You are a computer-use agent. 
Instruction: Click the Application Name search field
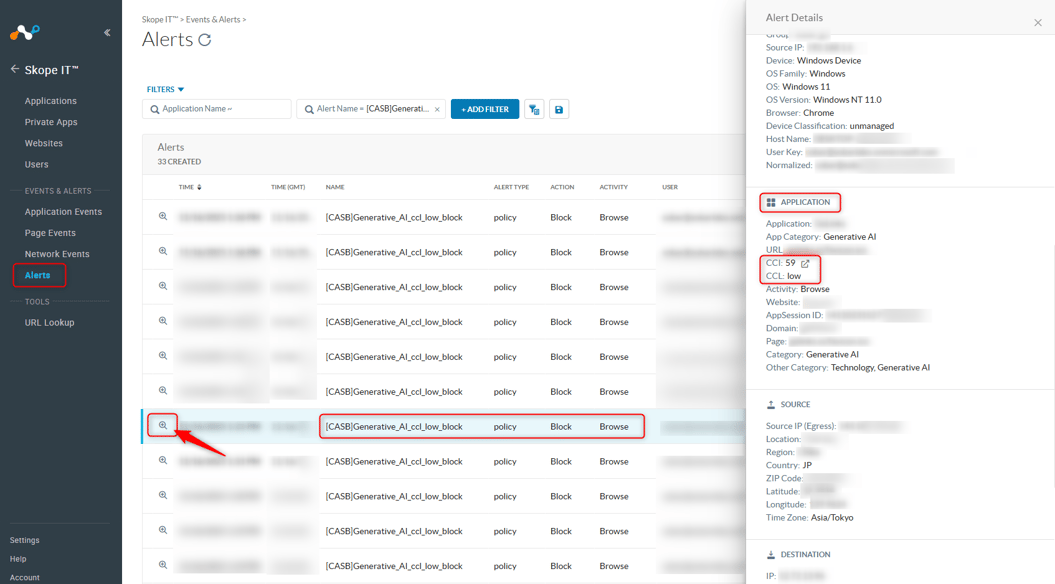(x=217, y=109)
